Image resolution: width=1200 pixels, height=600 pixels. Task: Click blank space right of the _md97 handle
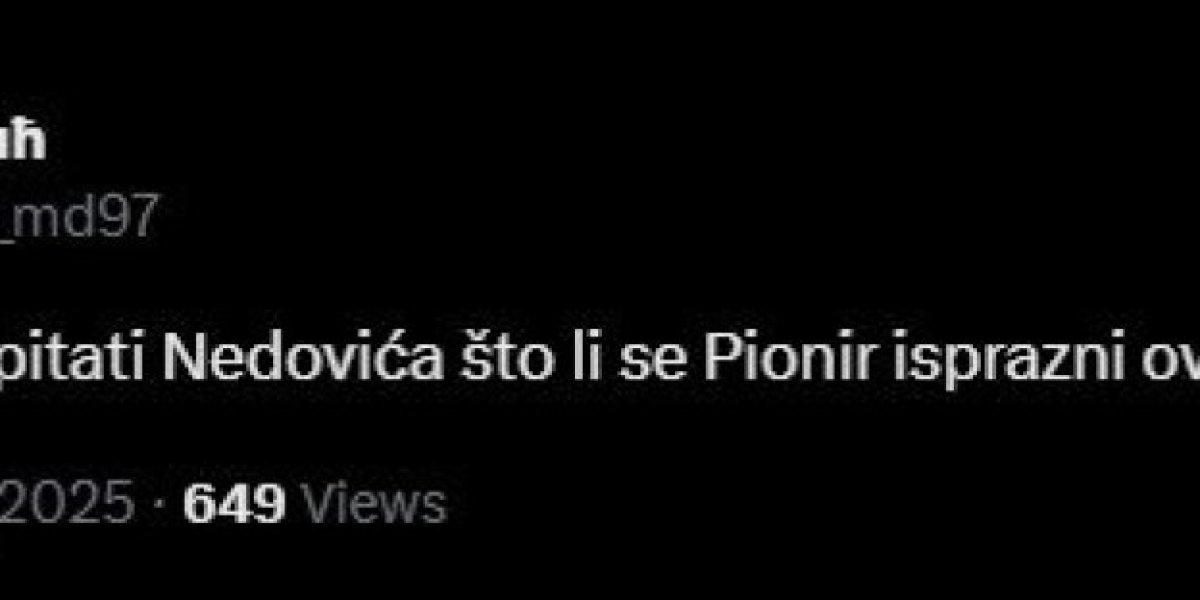tap(680, 218)
